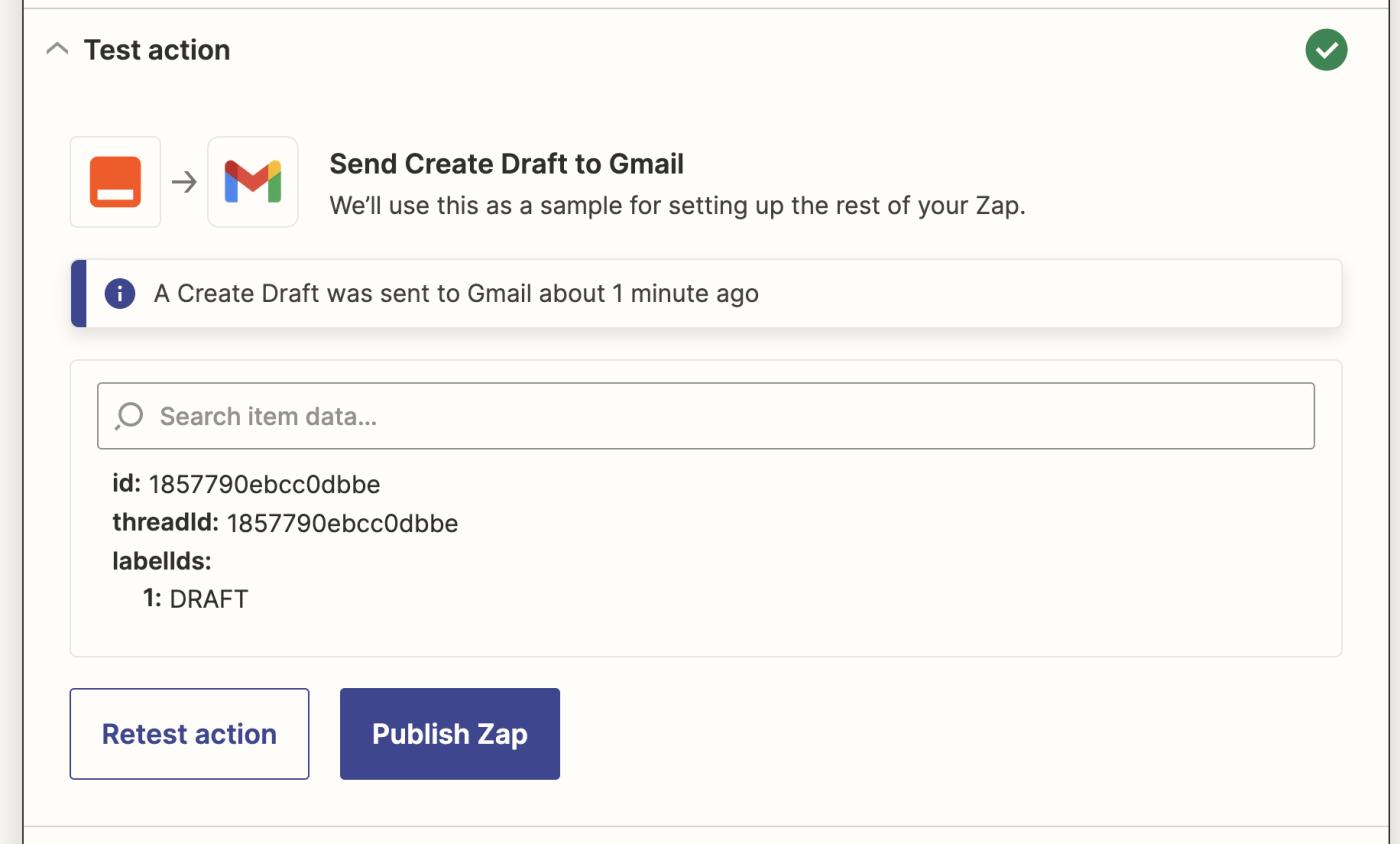Select the id value 1857790ebcc0dbbe
This screenshot has width=1400, height=844.
264,485
